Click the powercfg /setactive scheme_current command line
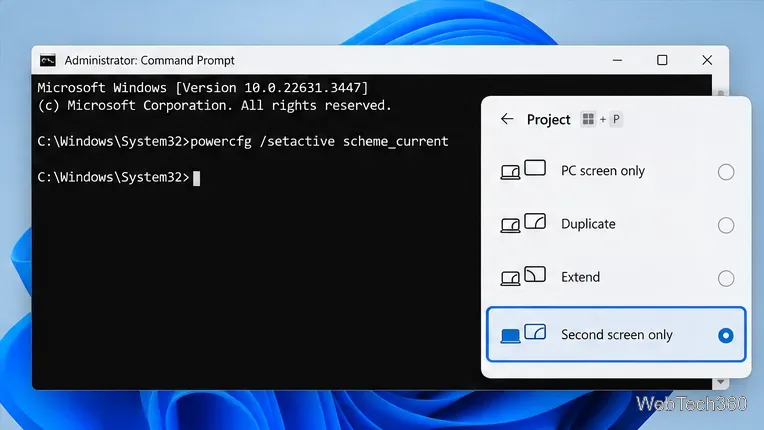764x430 pixels. tap(243, 141)
